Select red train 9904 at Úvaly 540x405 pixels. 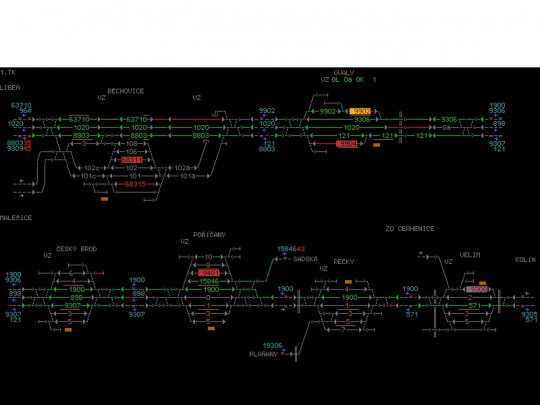pos(347,144)
